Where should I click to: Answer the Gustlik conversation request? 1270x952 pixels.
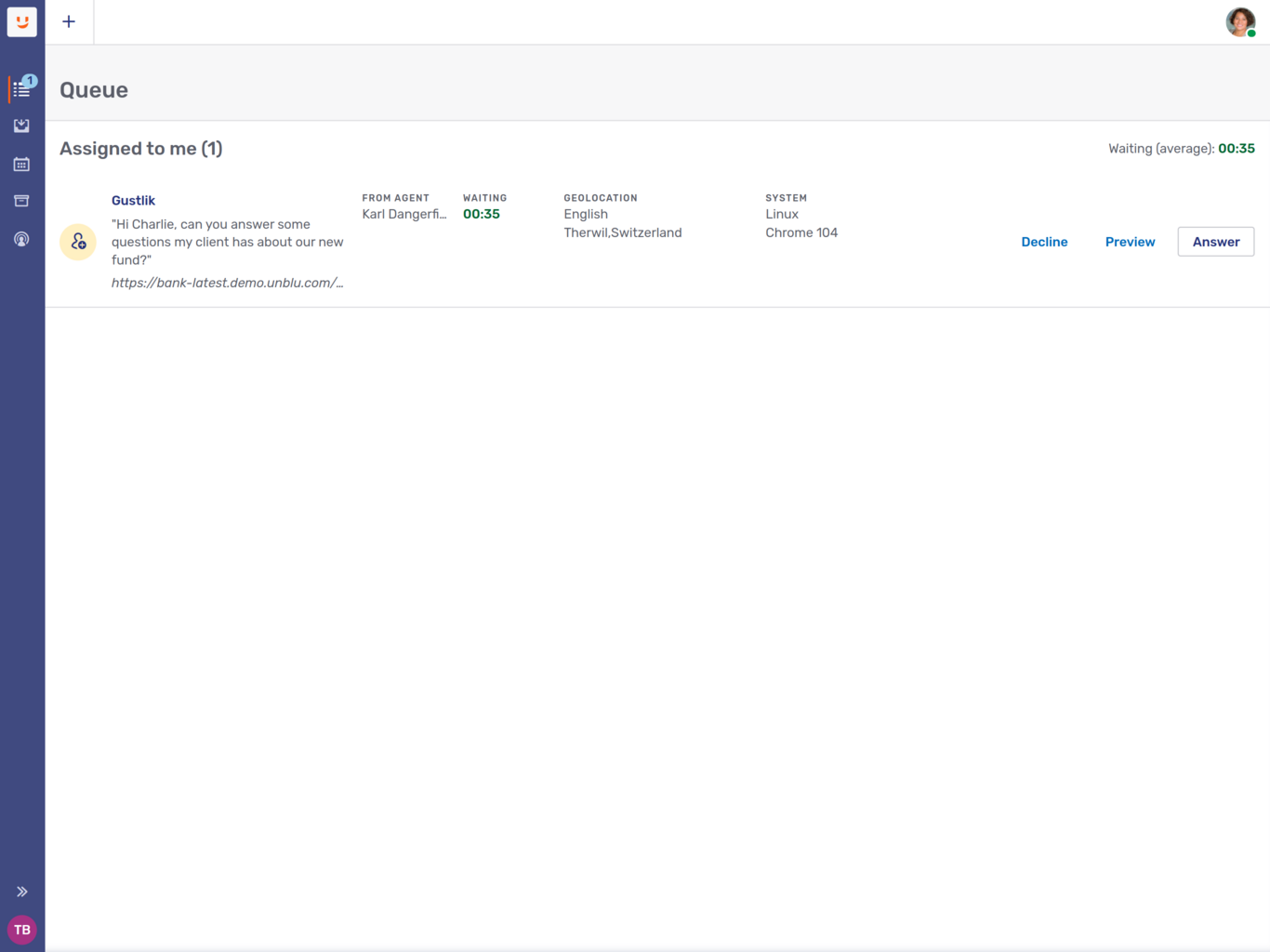1215,242
